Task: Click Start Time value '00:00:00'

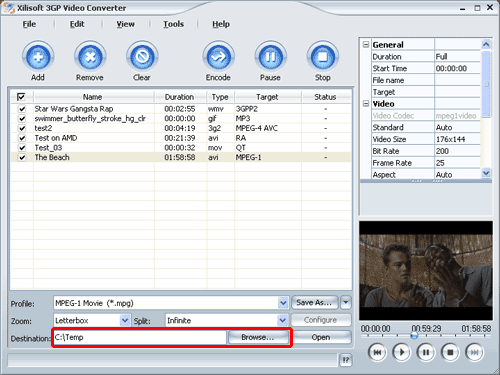Action: point(451,68)
